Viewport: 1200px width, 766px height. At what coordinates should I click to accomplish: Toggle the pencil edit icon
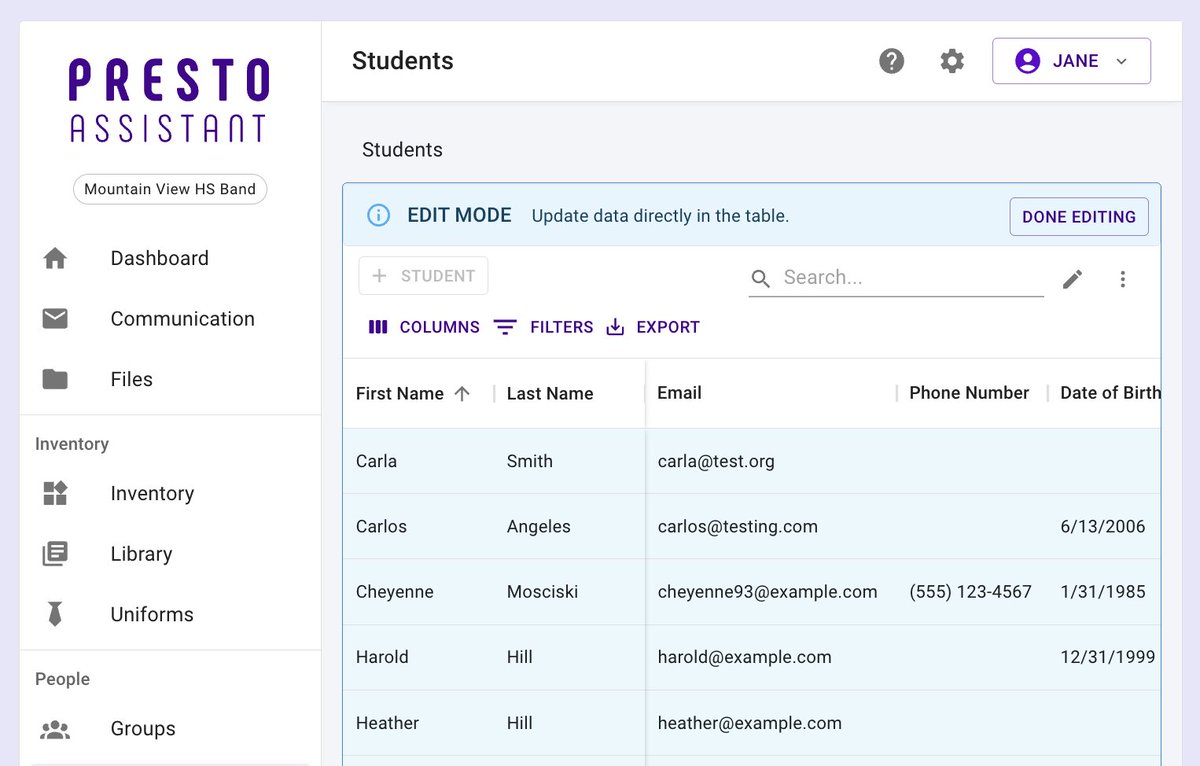click(x=1072, y=279)
